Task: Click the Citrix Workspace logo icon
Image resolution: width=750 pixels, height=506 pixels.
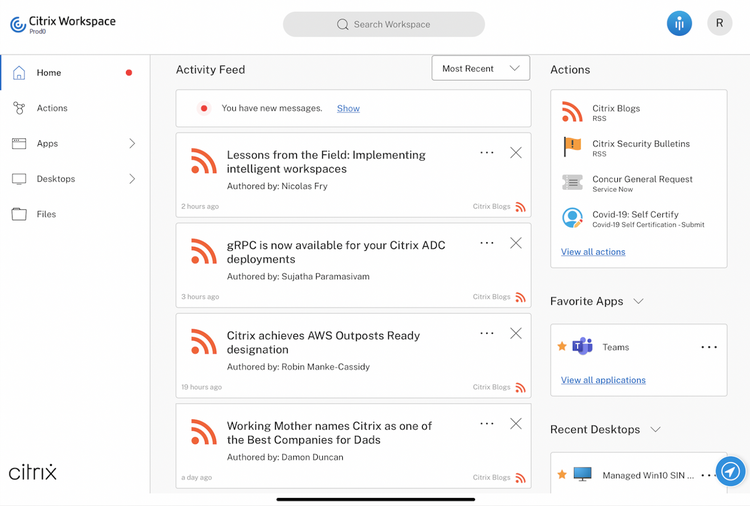Action: pyautogui.click(x=18, y=24)
